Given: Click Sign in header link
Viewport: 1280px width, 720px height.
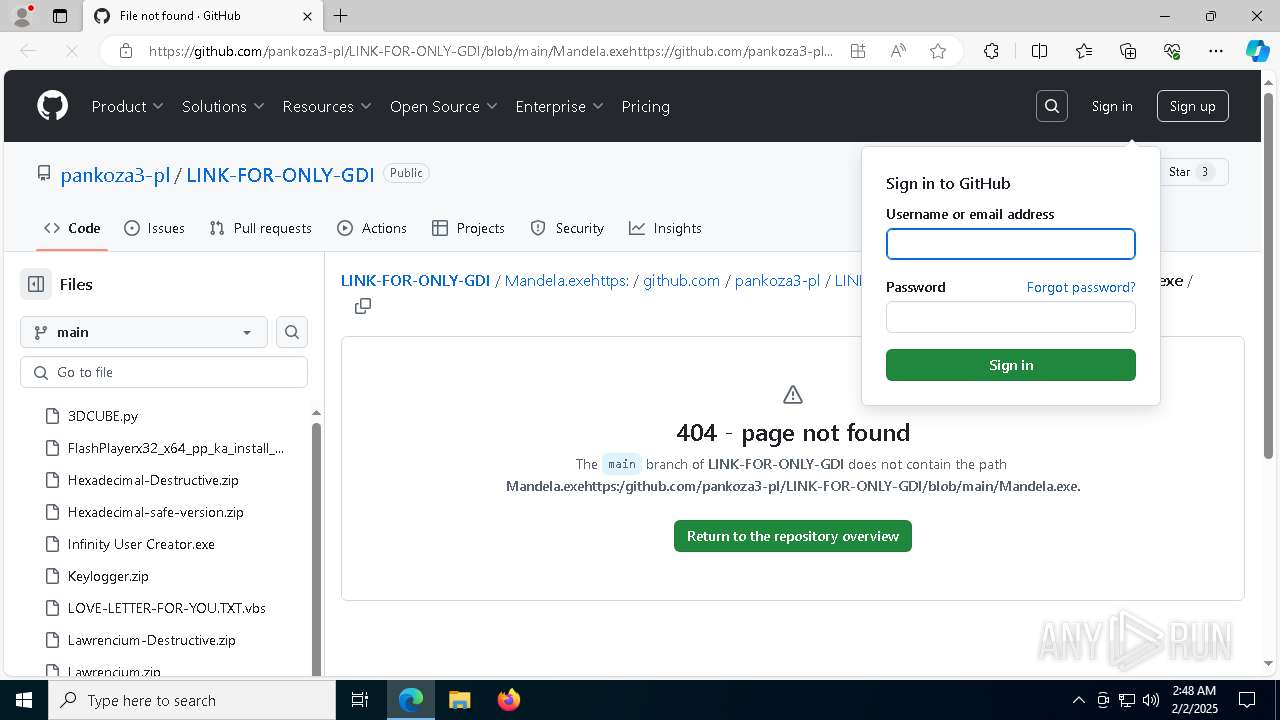Looking at the screenshot, I should (1112, 106).
